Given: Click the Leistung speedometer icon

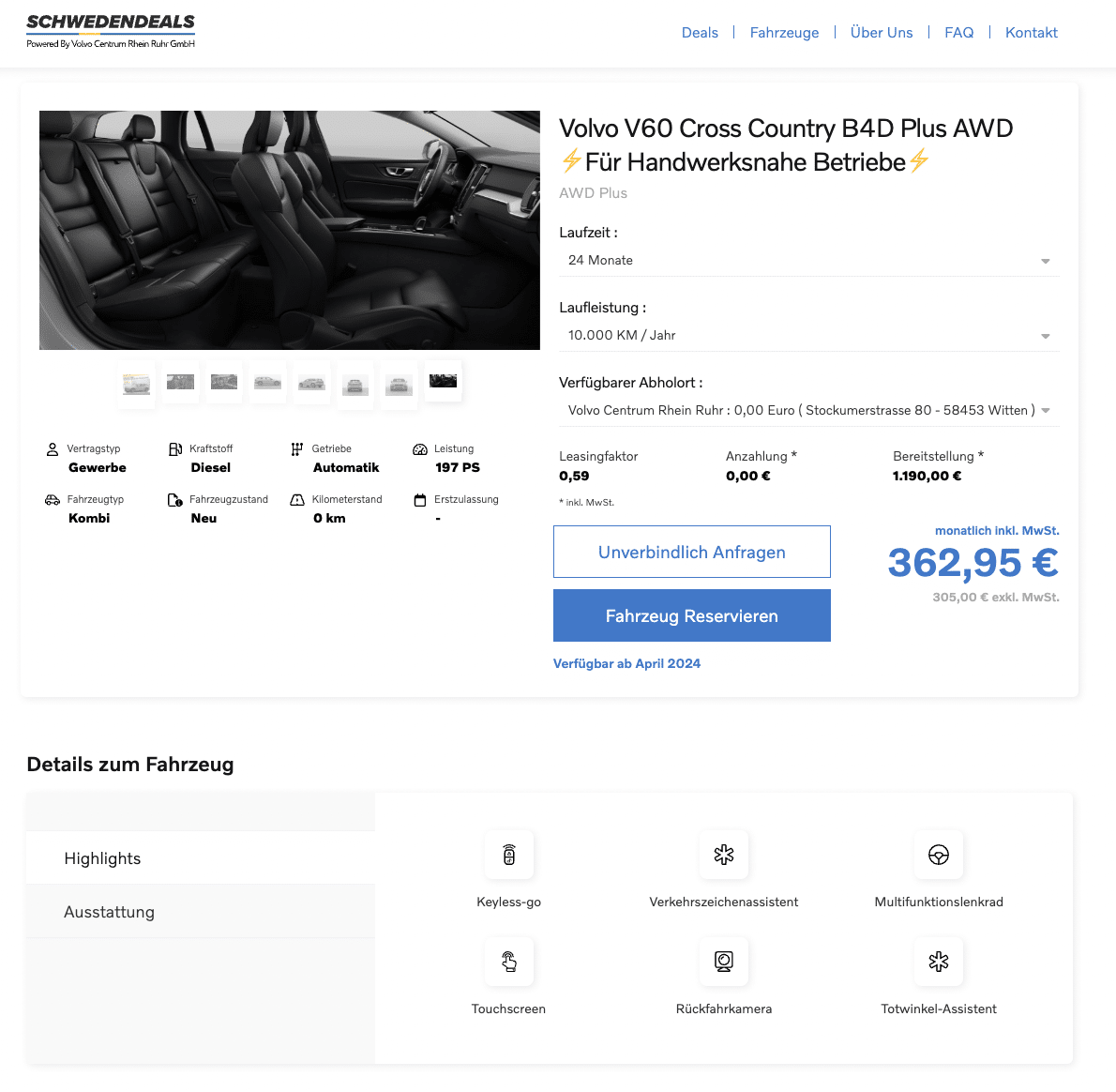Looking at the screenshot, I should tap(420, 449).
